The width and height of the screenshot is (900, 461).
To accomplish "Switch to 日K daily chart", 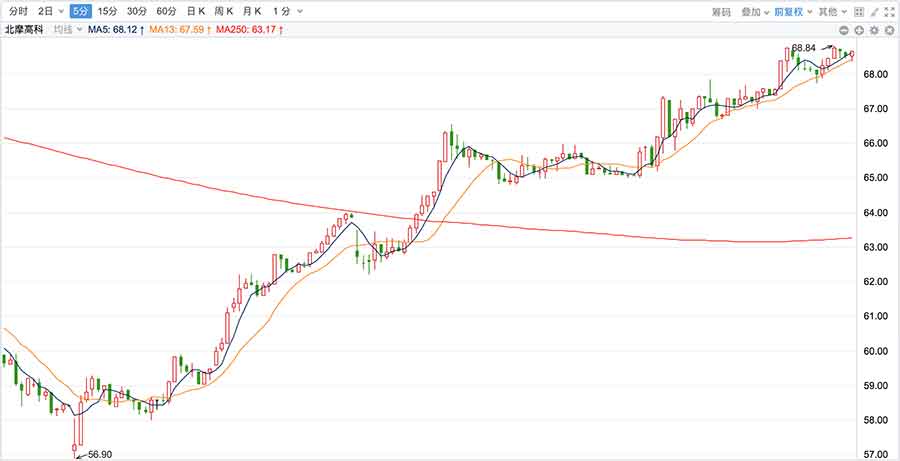I will pos(196,12).
